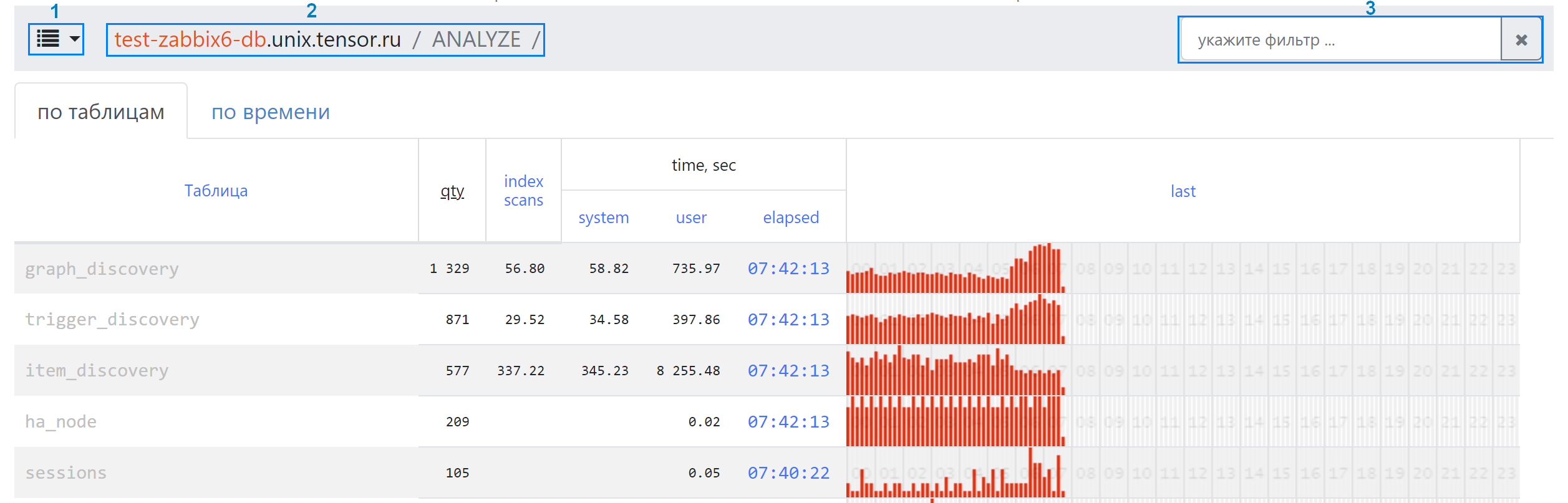The image size is (1568, 503).
Task: Sort by user time column
Action: [x=691, y=218]
